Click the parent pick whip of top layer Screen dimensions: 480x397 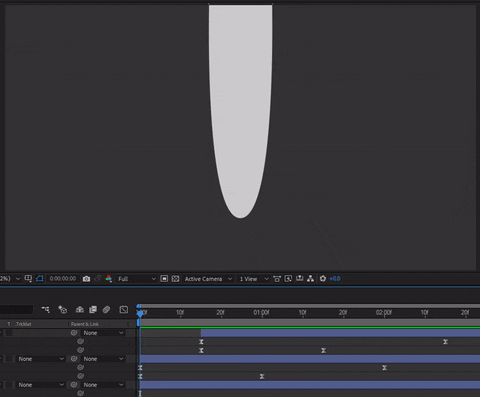tap(74, 333)
